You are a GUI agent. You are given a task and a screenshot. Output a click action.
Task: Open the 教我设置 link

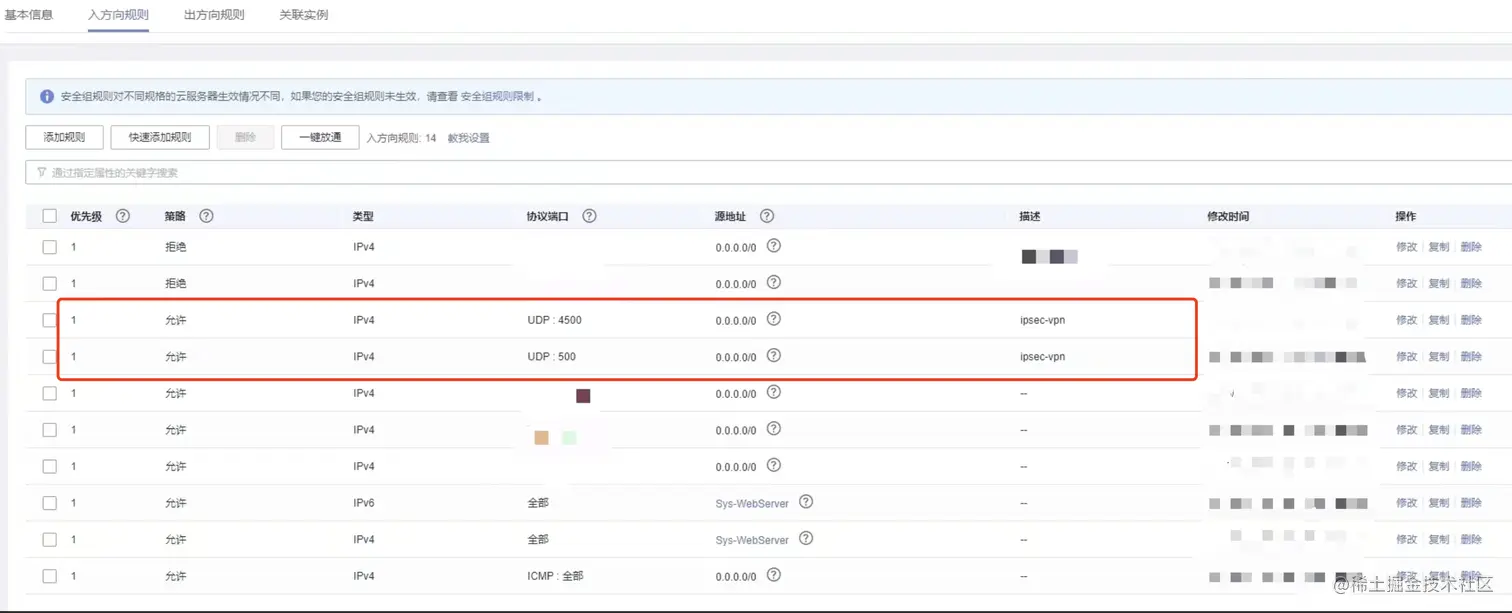point(468,138)
